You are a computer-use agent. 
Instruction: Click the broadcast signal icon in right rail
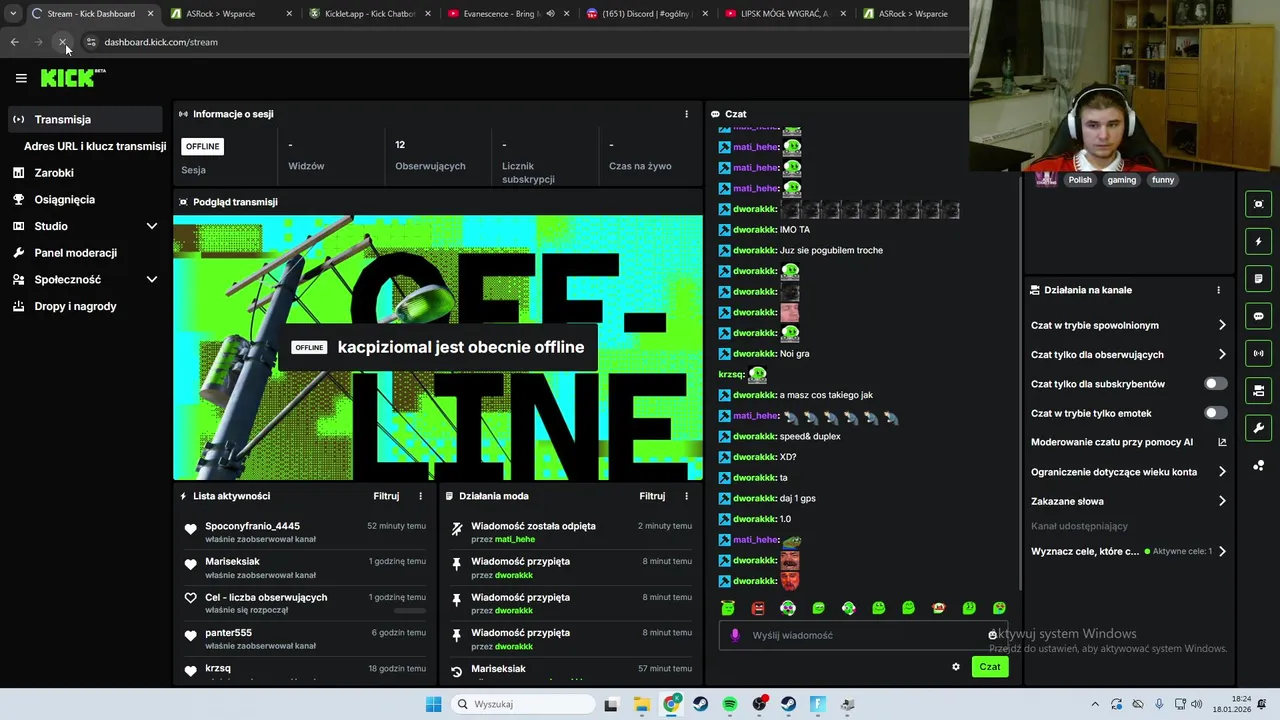pos(1258,353)
